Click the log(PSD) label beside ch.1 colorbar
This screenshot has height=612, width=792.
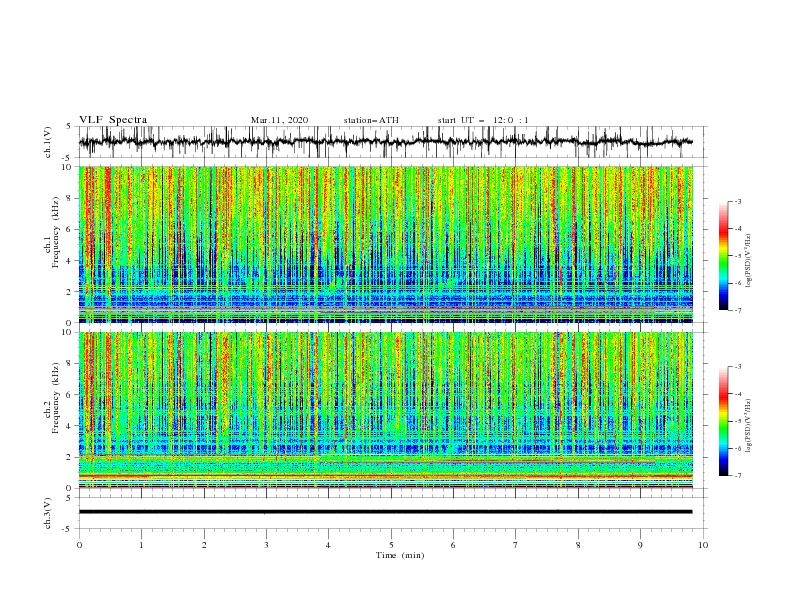coord(748,261)
